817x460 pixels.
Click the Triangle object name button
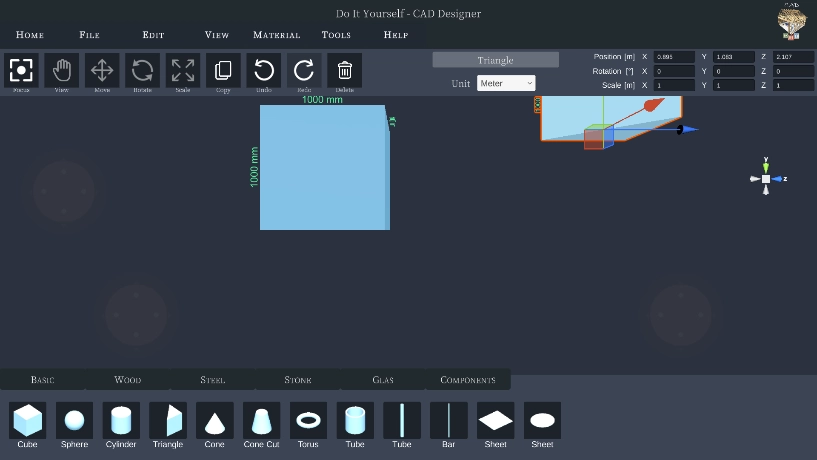pos(495,60)
